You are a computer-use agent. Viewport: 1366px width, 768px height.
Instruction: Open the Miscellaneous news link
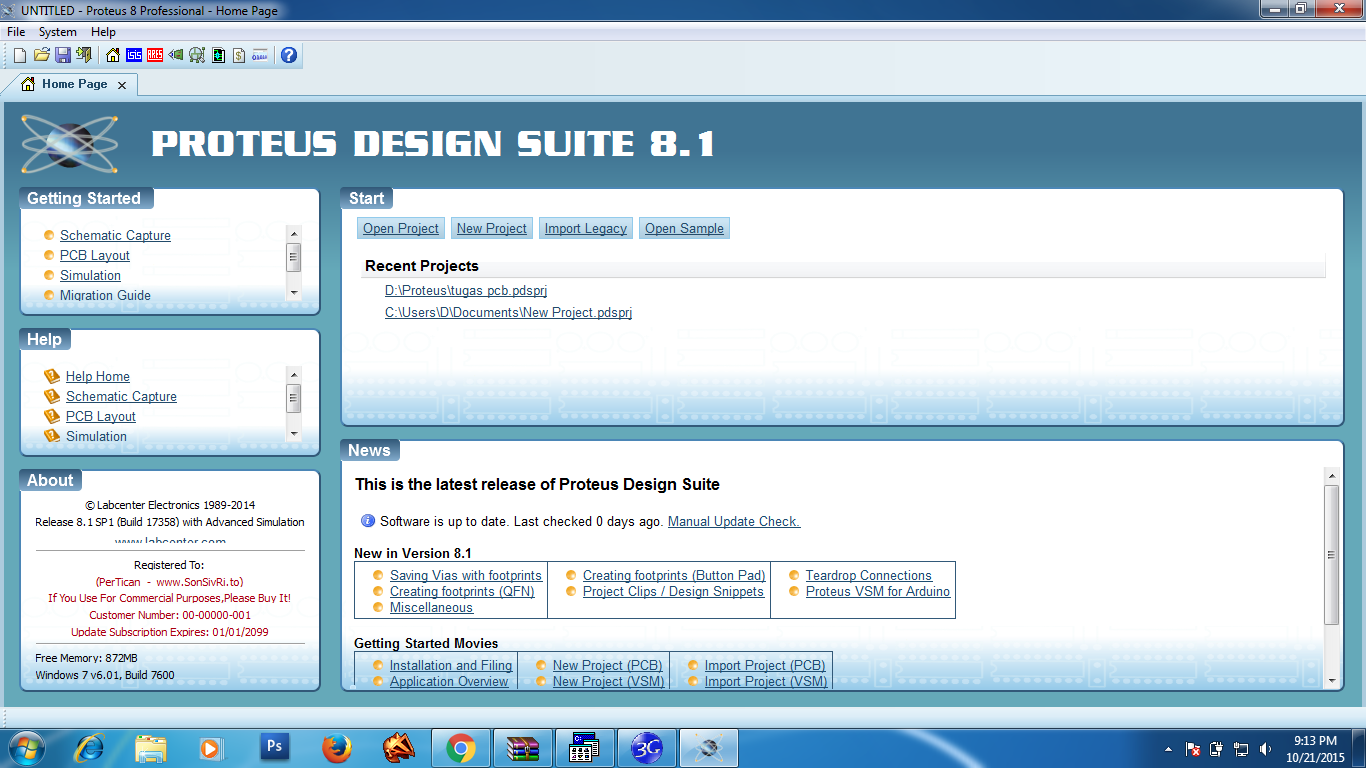point(432,607)
